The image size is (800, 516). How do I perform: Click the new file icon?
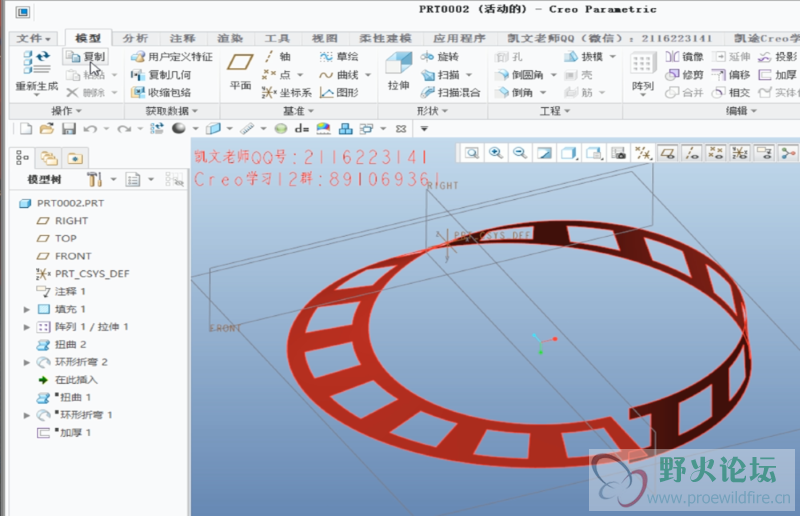click(26, 129)
